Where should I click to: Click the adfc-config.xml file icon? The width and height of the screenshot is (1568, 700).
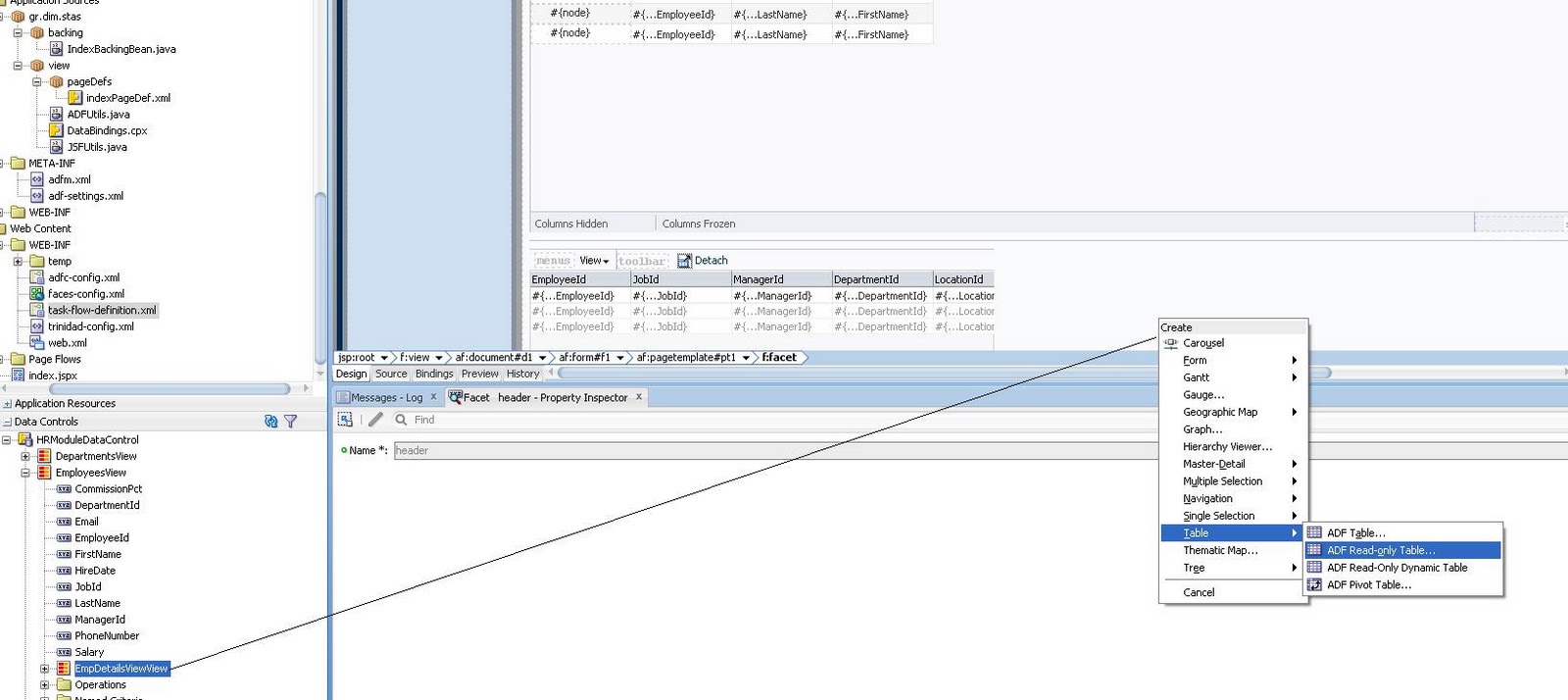pos(36,277)
